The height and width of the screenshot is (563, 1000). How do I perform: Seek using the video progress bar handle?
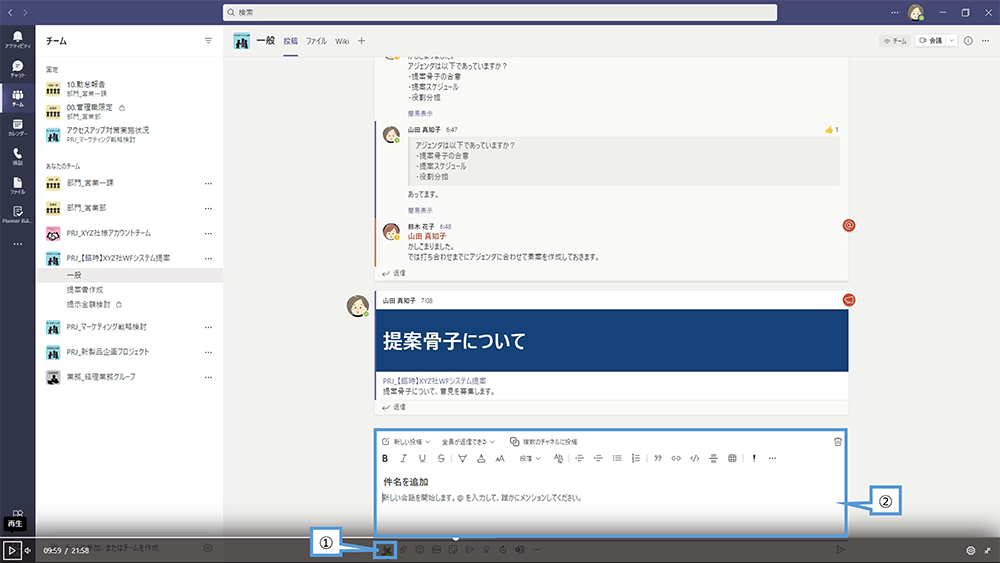point(455,538)
